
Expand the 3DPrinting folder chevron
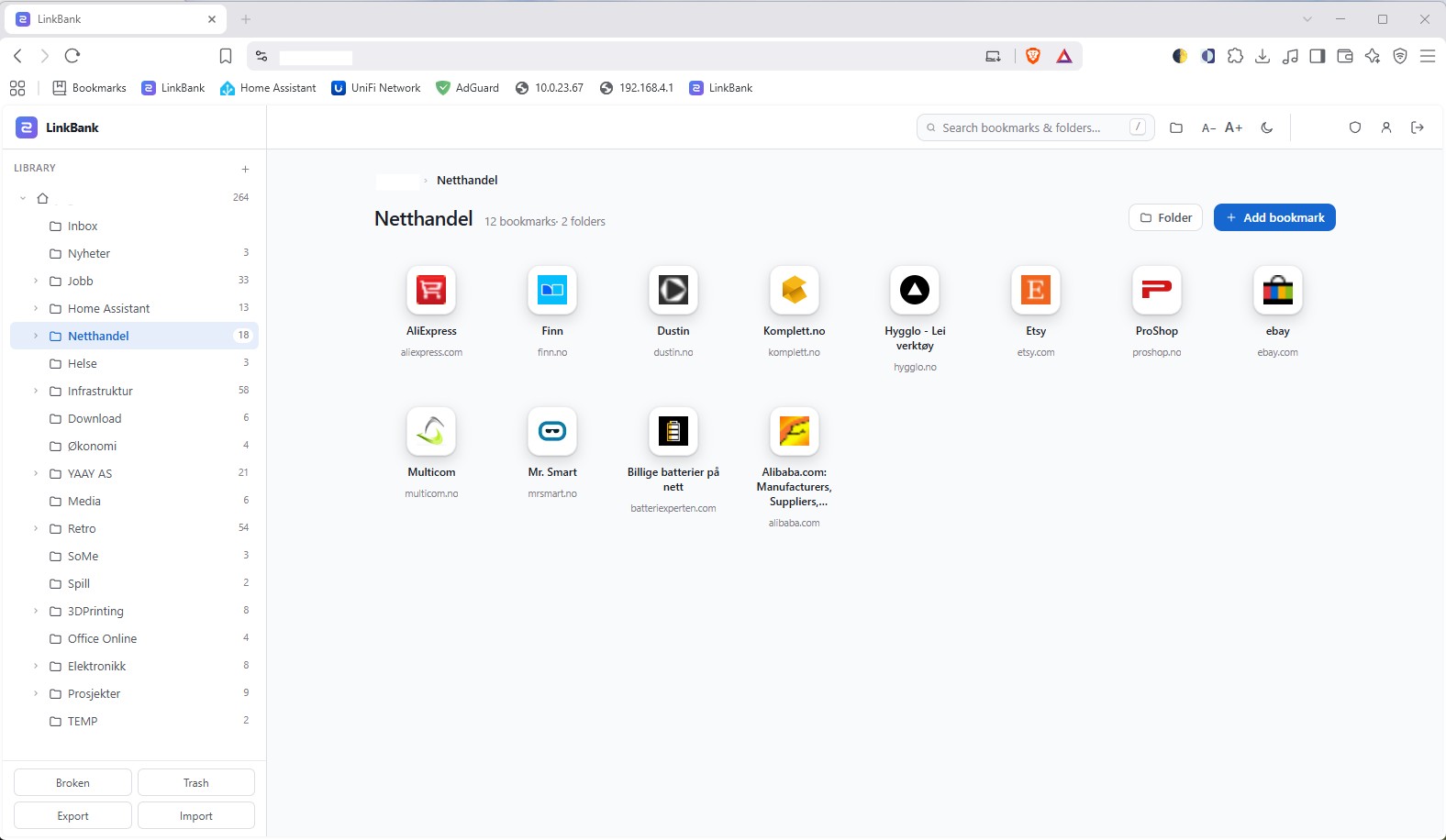36,611
